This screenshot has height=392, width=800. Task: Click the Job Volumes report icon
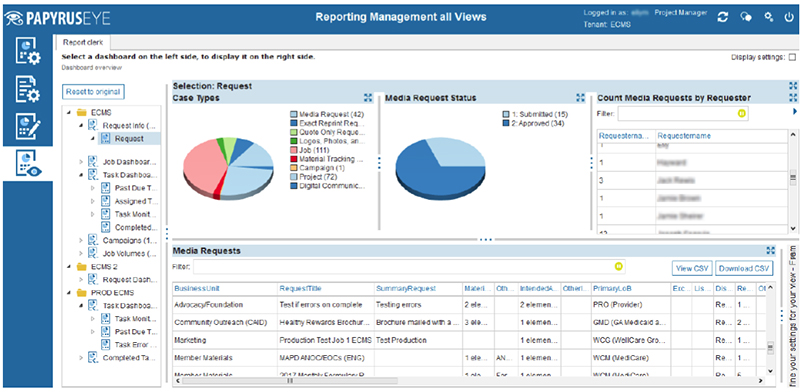tap(93, 253)
